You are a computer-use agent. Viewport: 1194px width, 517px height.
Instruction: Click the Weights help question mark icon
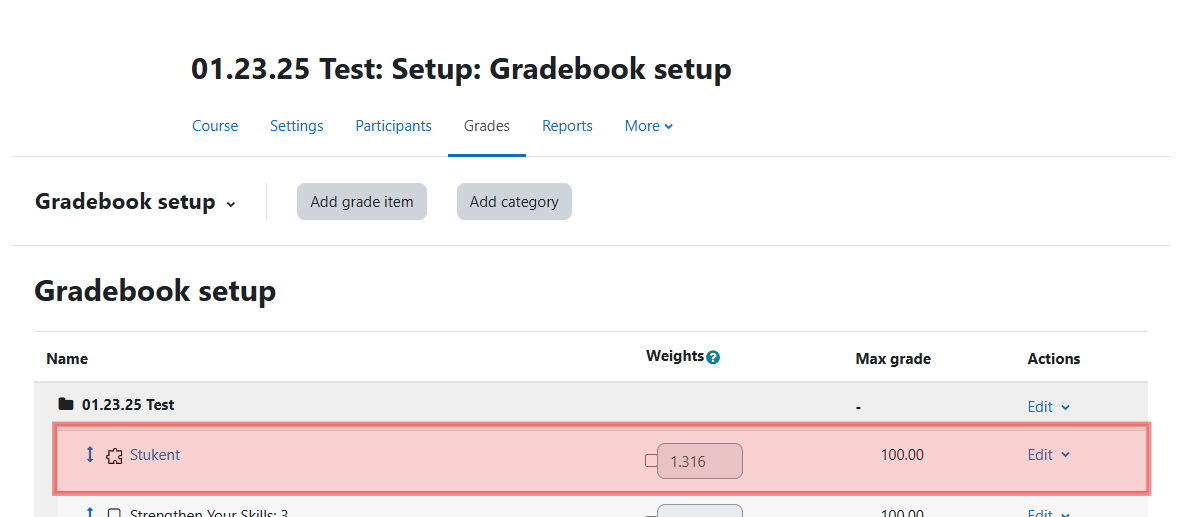pos(713,357)
